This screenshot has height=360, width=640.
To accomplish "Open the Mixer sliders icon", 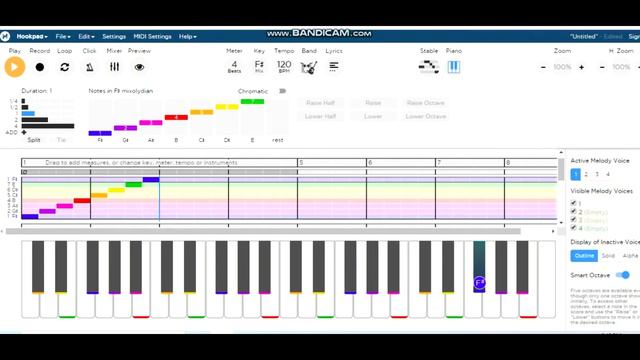I will (x=114, y=67).
